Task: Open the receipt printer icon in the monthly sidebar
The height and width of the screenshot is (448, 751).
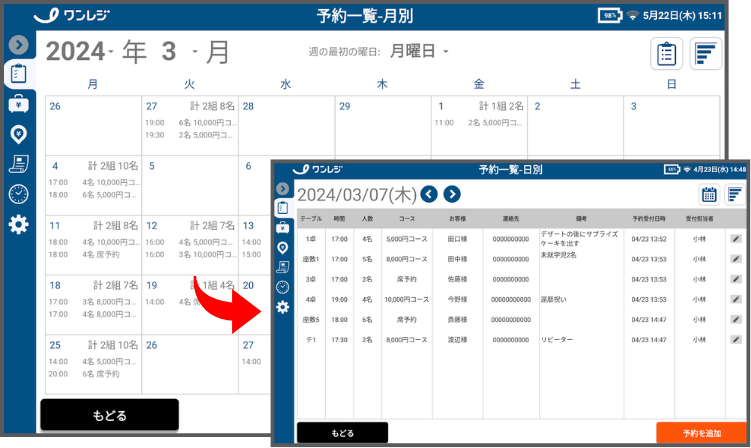Action: tap(19, 164)
